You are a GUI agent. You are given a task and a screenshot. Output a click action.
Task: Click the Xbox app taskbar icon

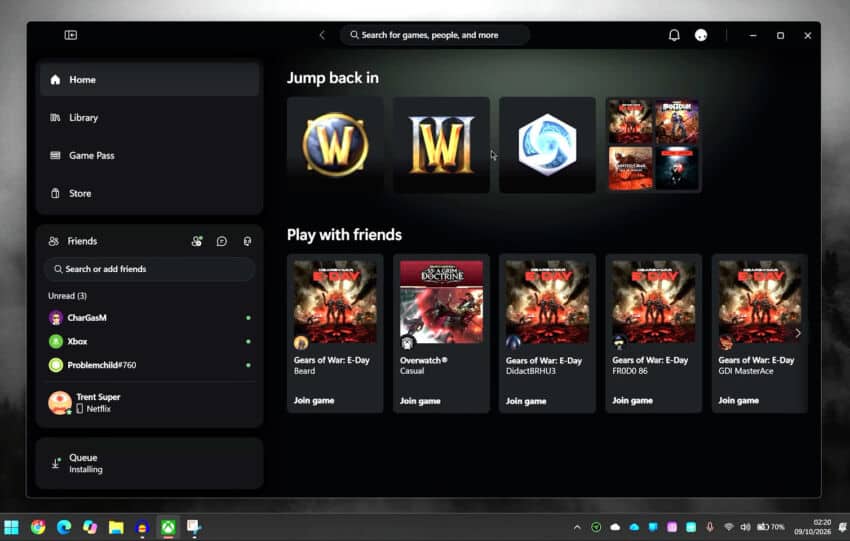[x=168, y=527]
